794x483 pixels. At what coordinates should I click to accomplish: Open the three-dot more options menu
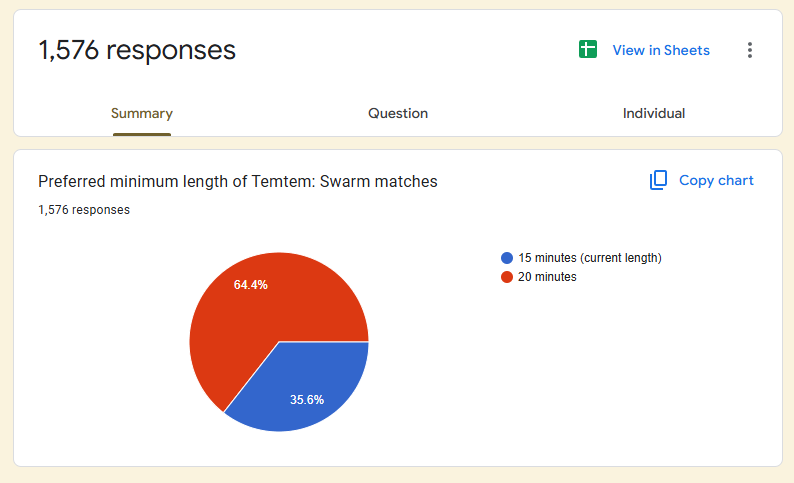[750, 50]
